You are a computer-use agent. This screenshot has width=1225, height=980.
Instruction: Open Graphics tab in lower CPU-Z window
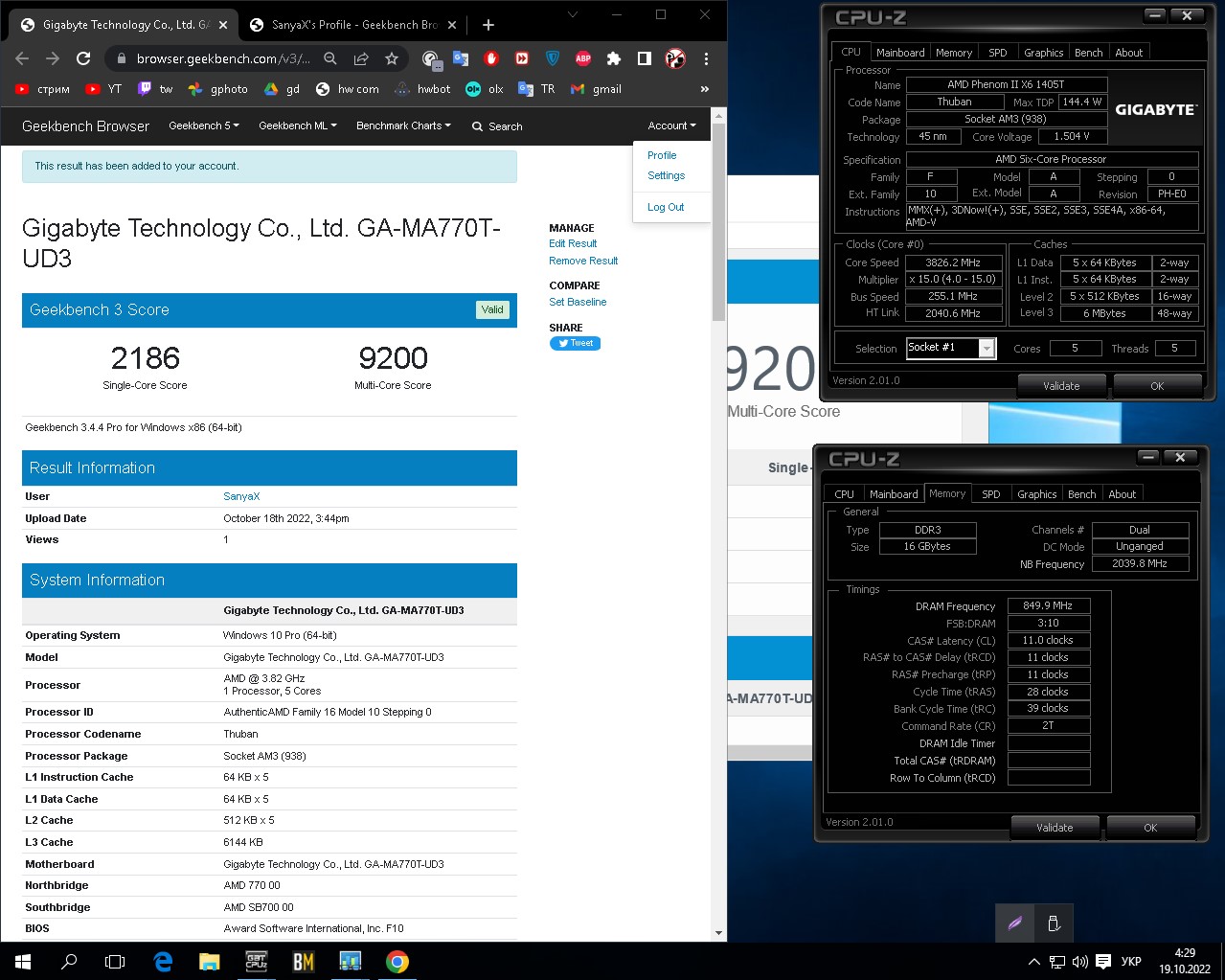point(1037,494)
